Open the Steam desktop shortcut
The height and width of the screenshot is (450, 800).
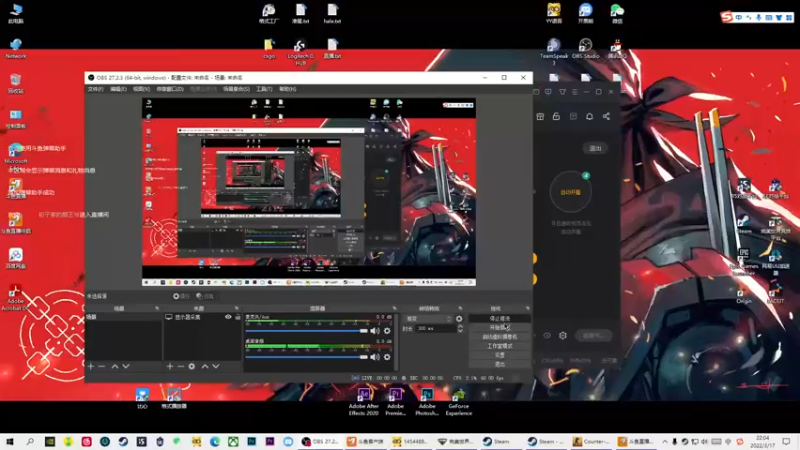744,223
